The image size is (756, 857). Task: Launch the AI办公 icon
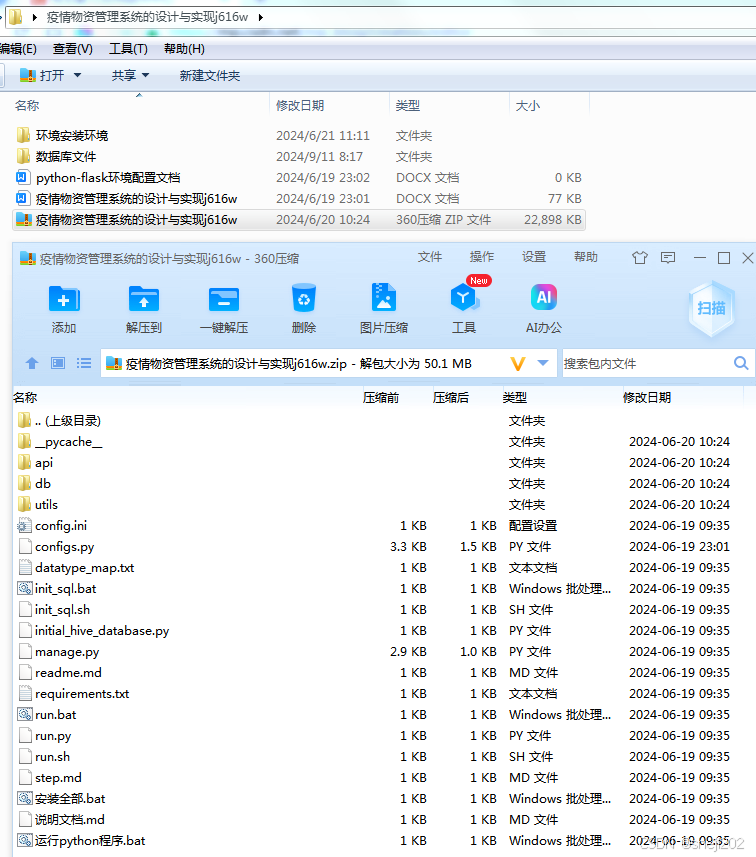pos(544,298)
